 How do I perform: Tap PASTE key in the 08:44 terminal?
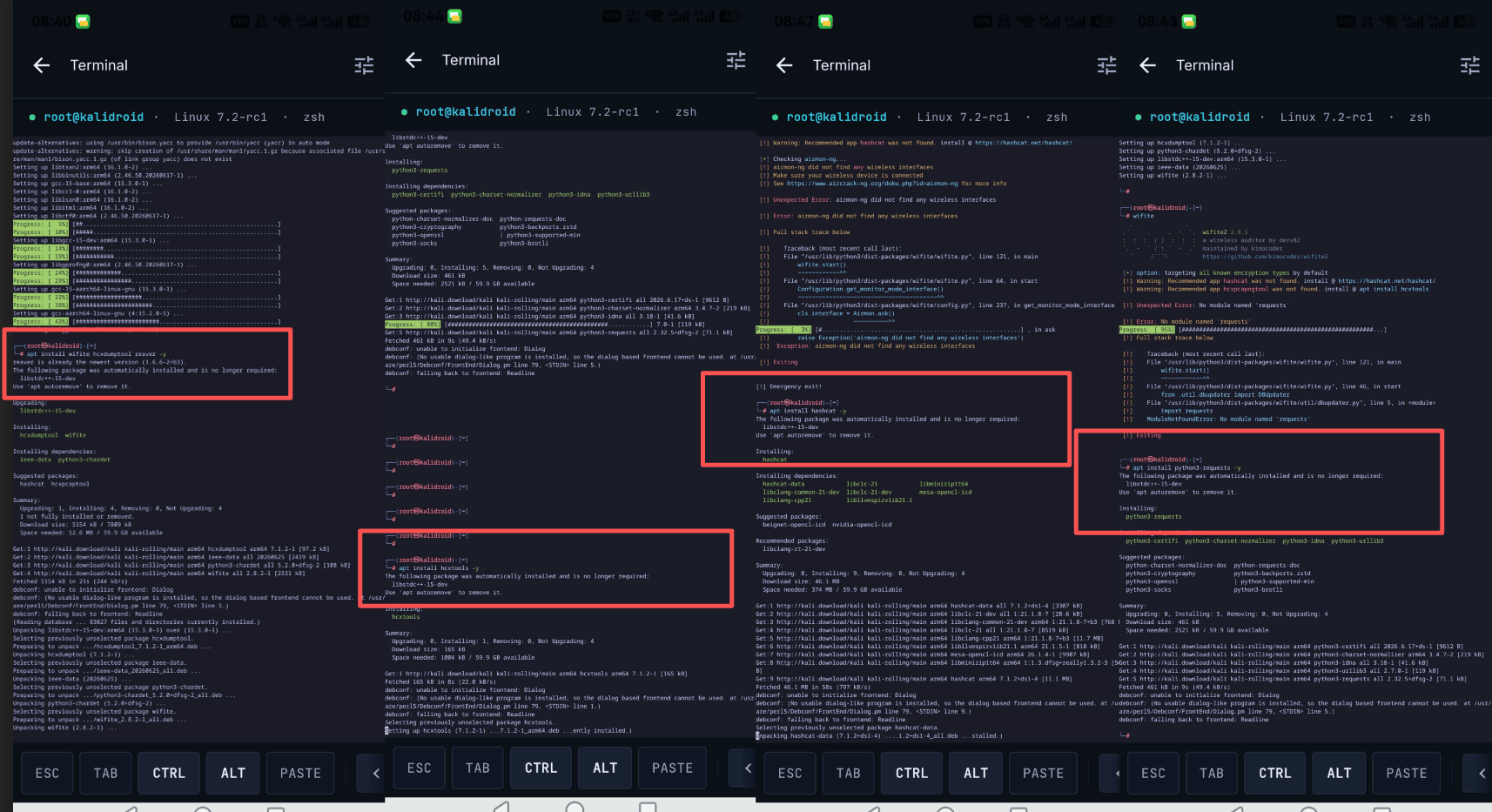click(x=673, y=768)
